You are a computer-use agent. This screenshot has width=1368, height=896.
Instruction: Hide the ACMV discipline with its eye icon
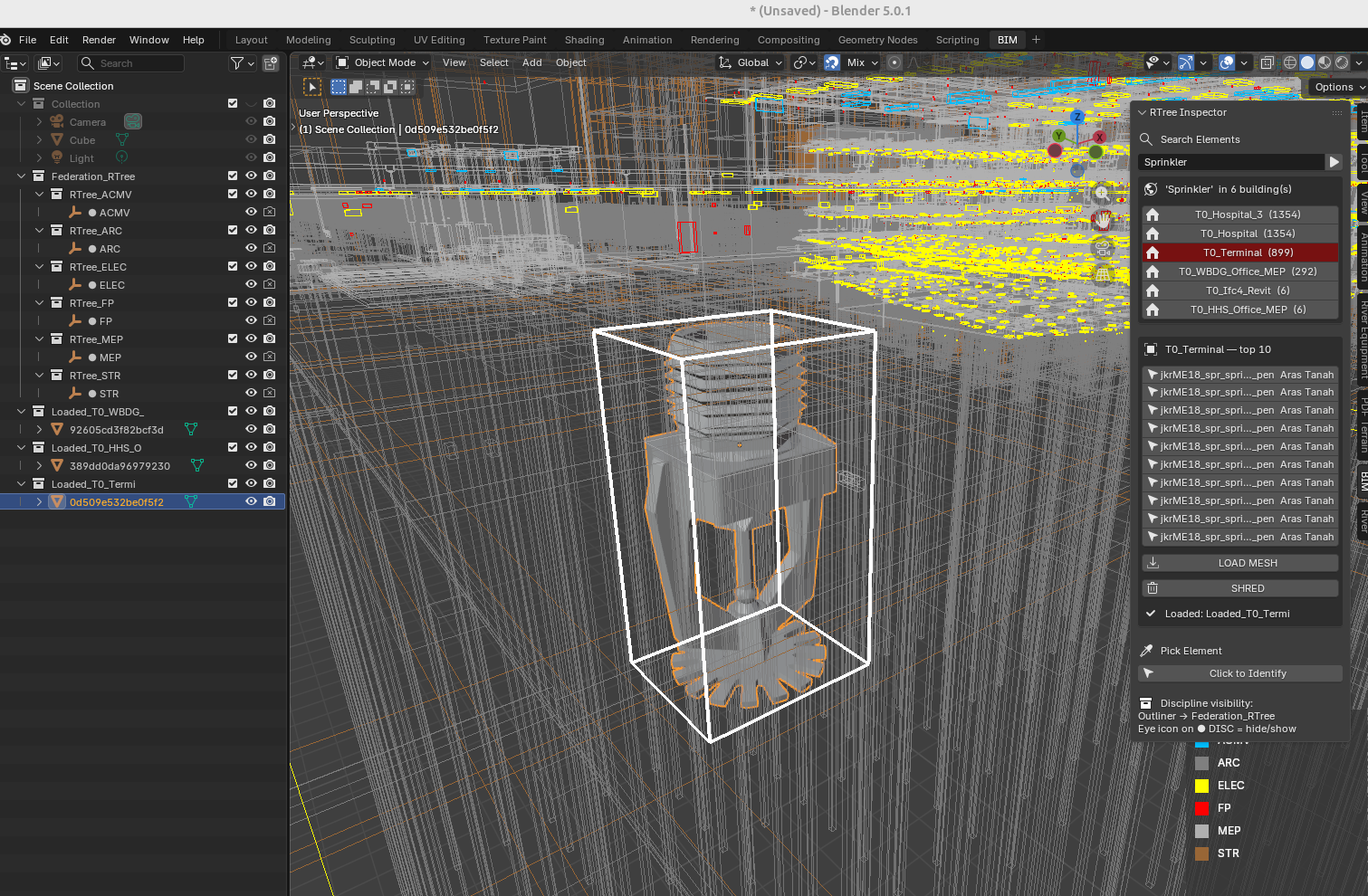[x=252, y=212]
